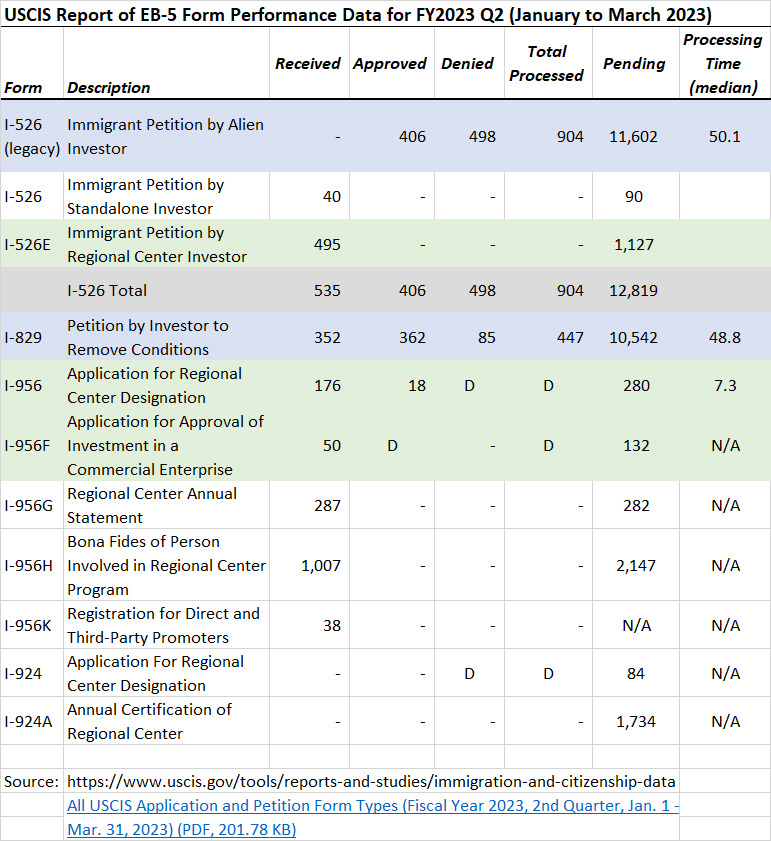
Task: Click the Description column header
Action: pyautogui.click(x=109, y=88)
